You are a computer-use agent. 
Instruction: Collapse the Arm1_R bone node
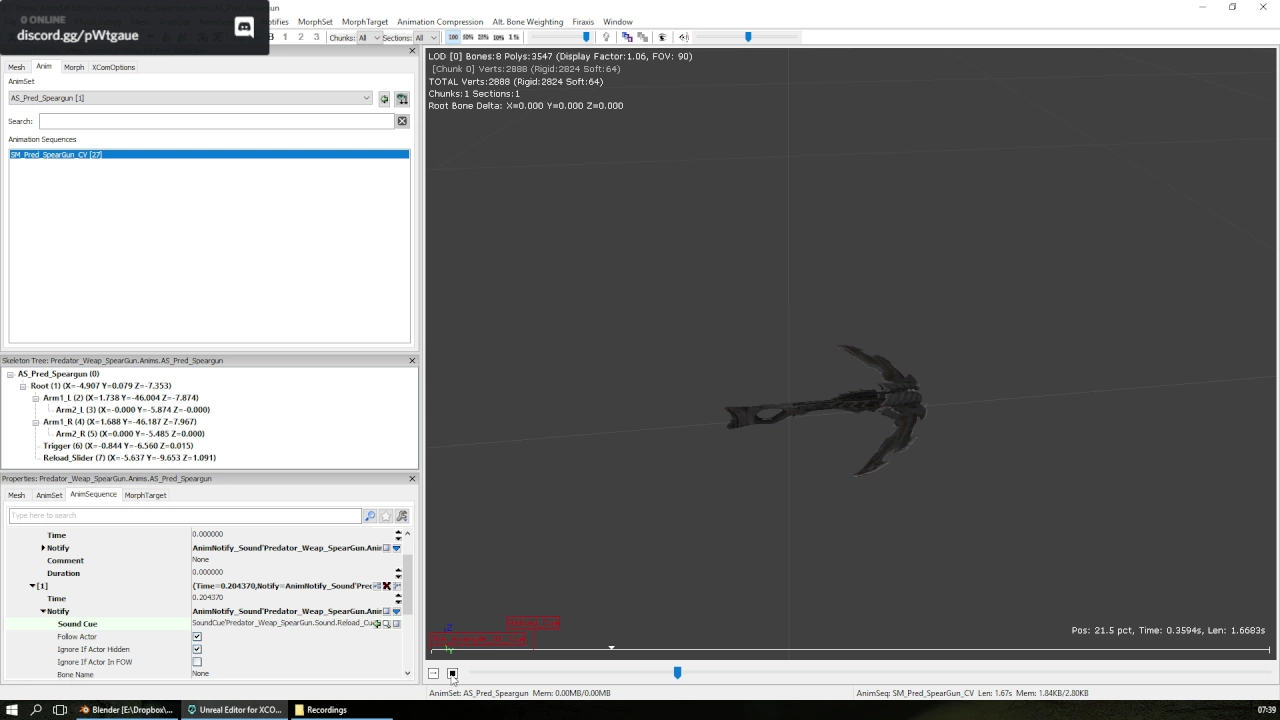[x=35, y=422]
